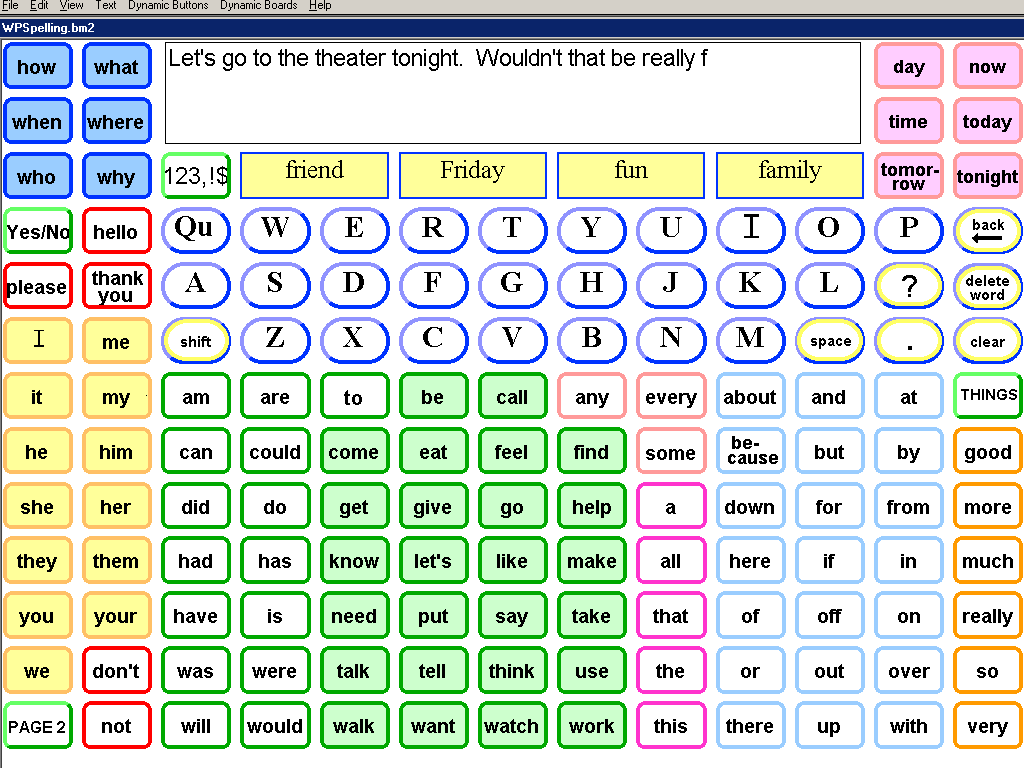Screen dimensions: 1024x768
Task: Select the 'they' pronoun button
Action: (37, 561)
